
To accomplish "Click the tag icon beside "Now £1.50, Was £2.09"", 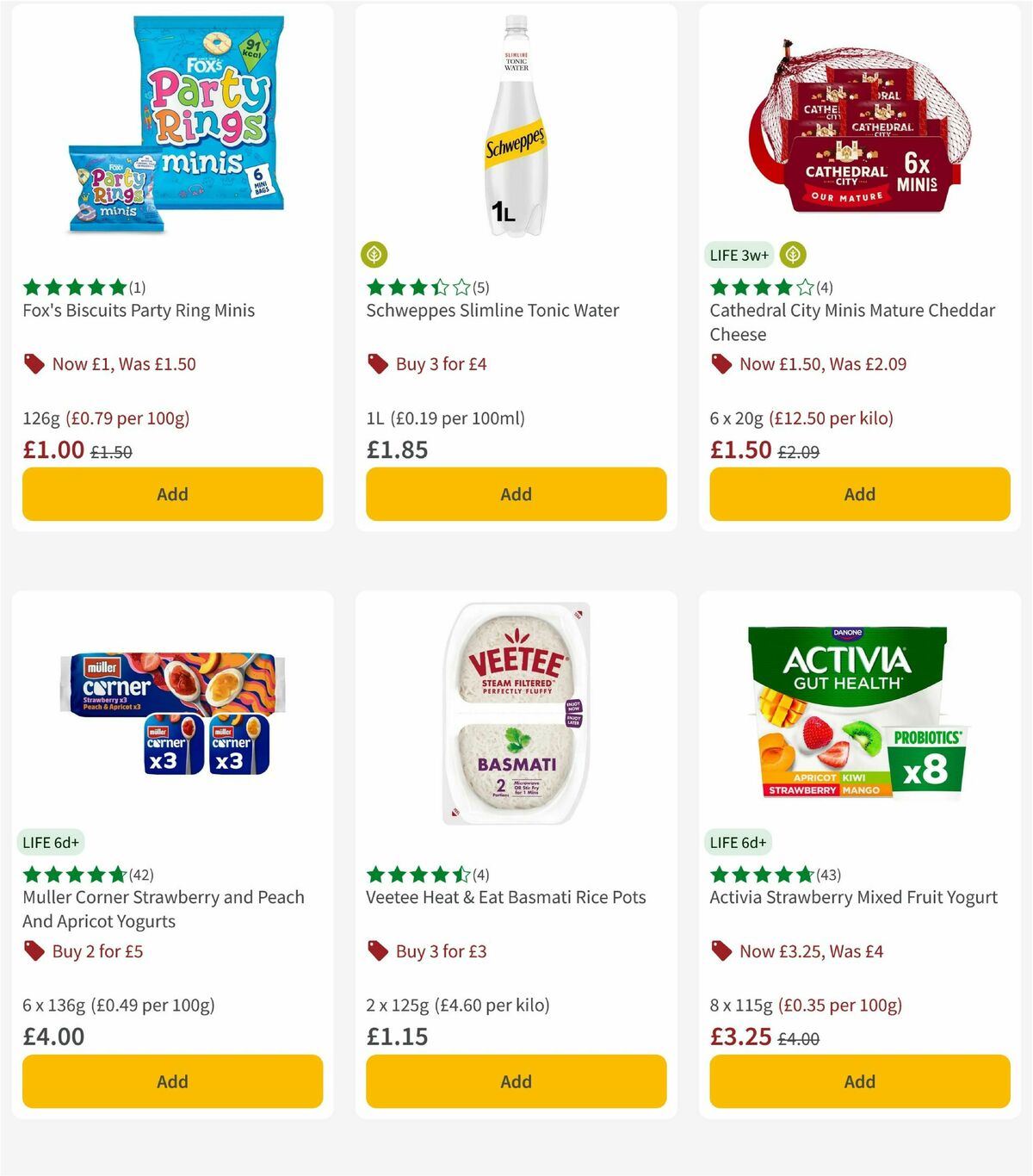I will point(721,364).
